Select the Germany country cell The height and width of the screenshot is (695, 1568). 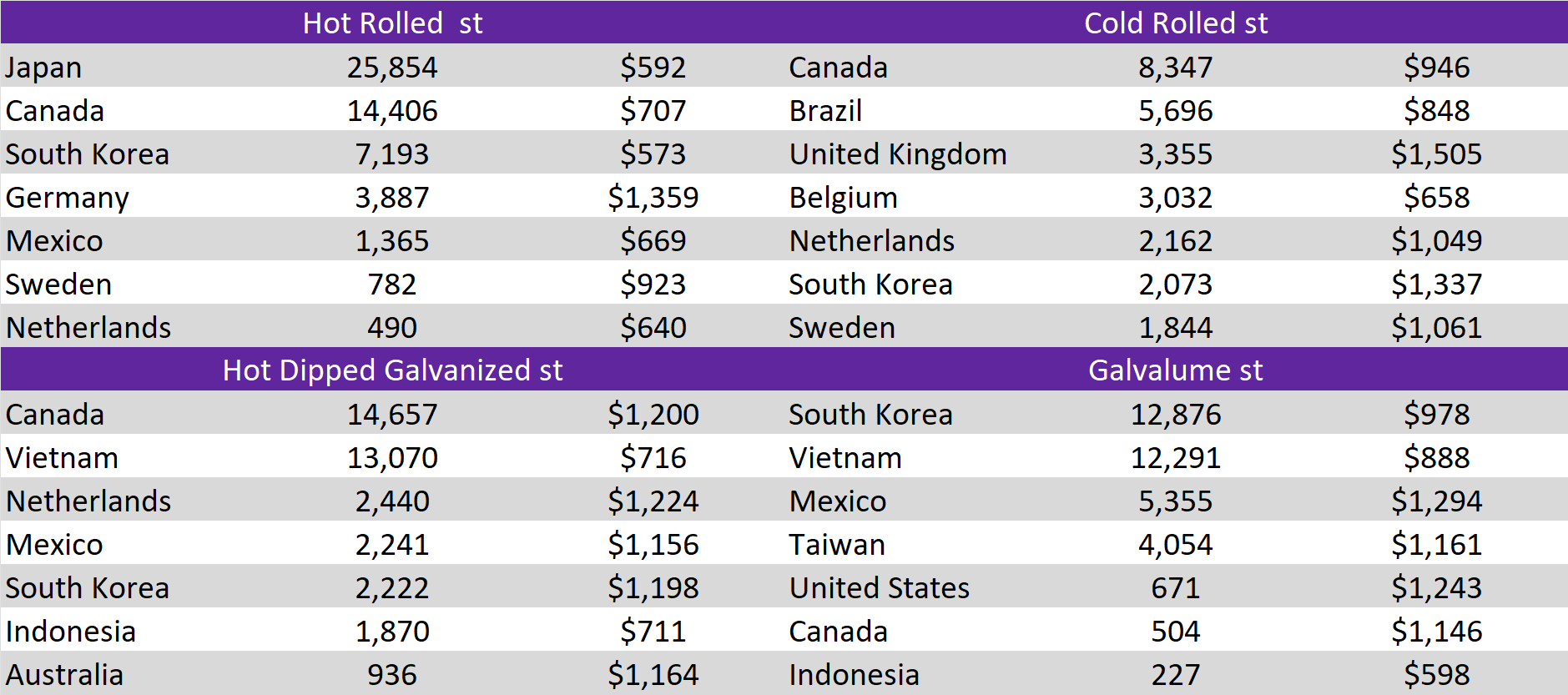point(67,198)
